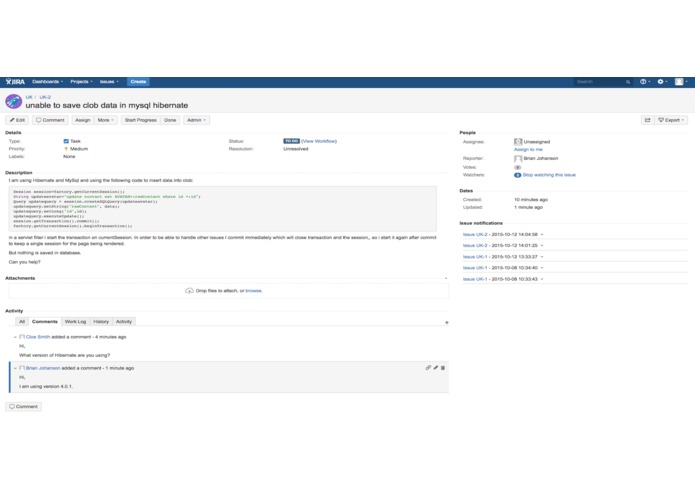Image resolution: width=695 pixels, height=494 pixels.
Task: Click the description code block
Action: coord(223,209)
